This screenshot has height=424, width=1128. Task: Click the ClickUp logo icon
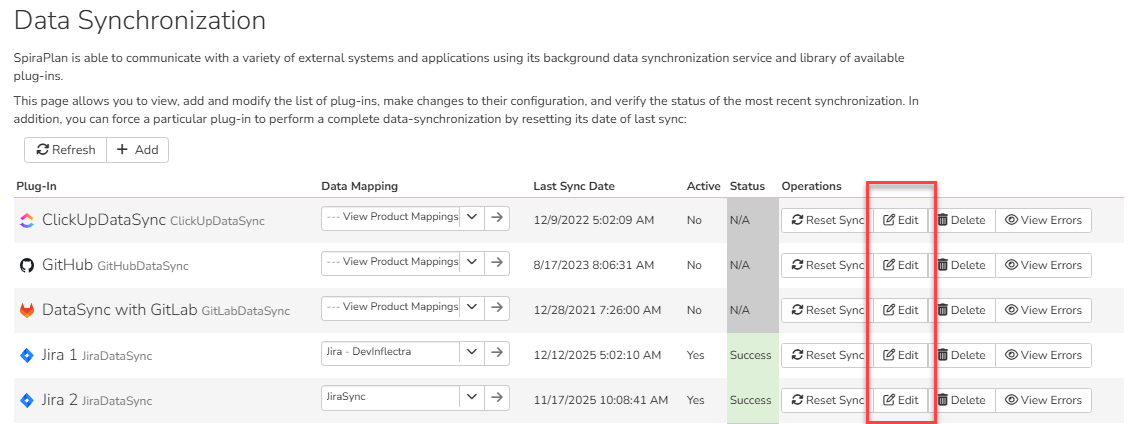coord(27,220)
